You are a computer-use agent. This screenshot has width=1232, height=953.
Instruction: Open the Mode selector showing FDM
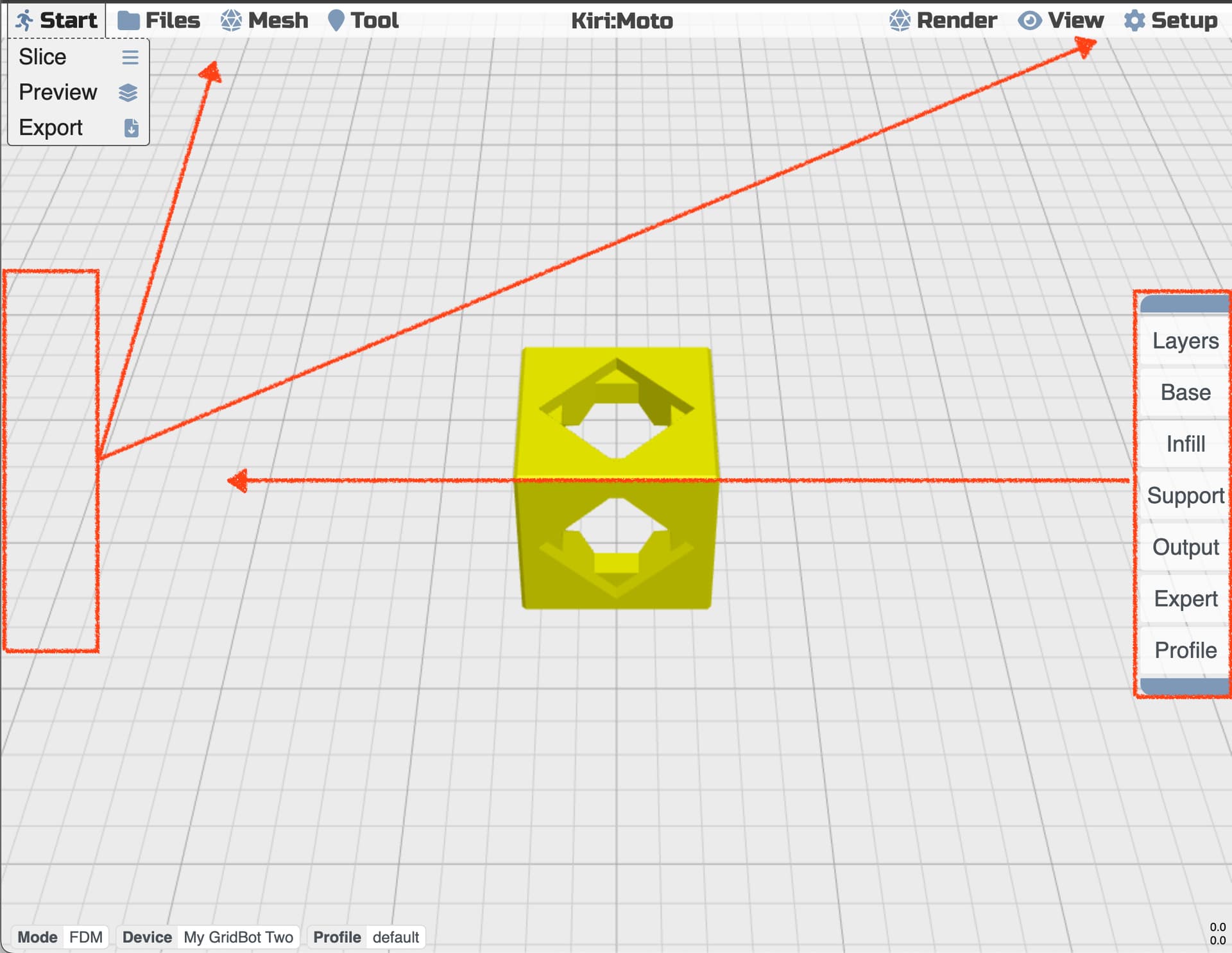87,936
